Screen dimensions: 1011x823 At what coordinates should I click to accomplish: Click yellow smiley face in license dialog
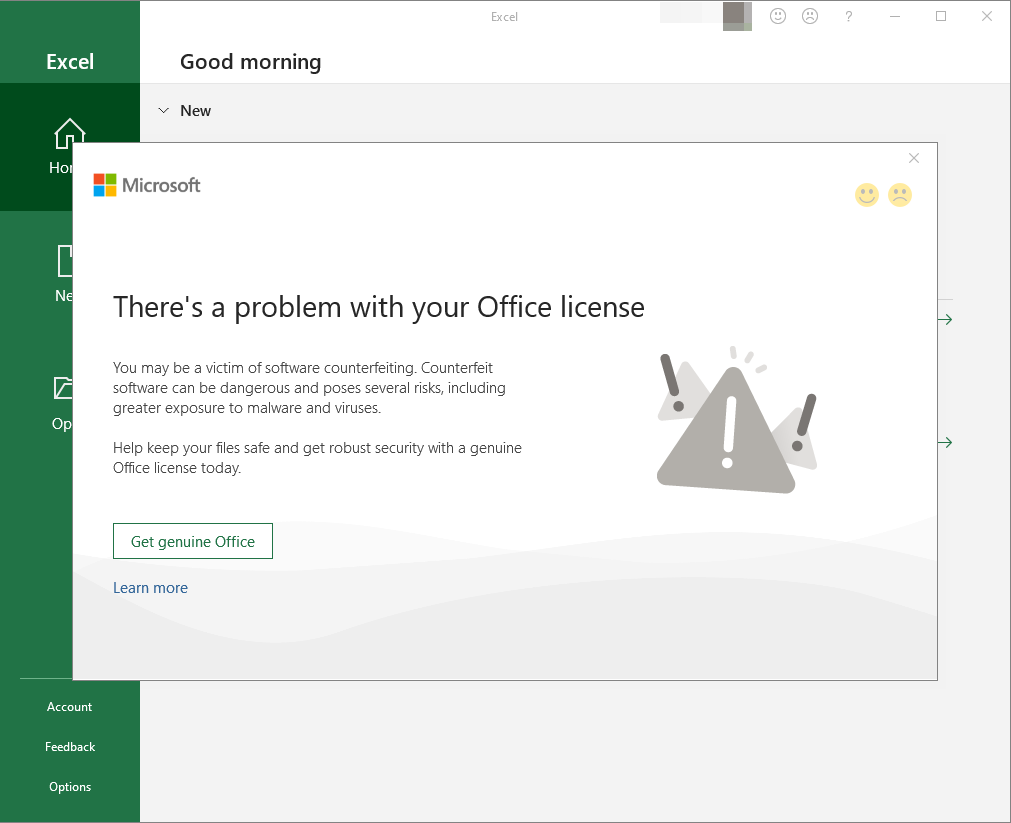pyautogui.click(x=867, y=195)
